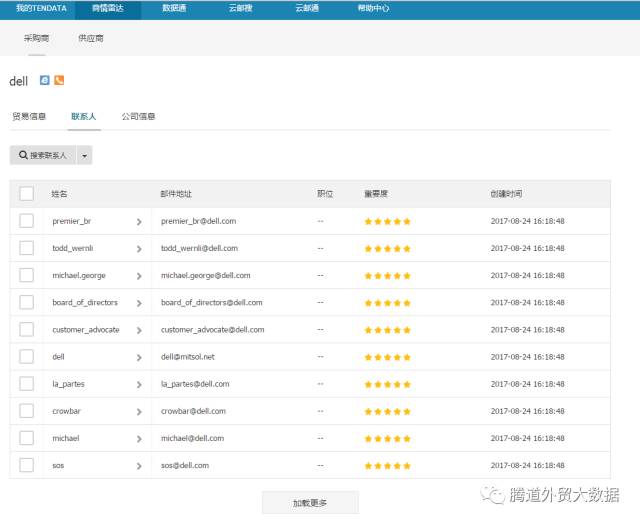The image size is (640, 523).
Task: Toggle the select-all checkbox in table header
Action: pos(27,194)
